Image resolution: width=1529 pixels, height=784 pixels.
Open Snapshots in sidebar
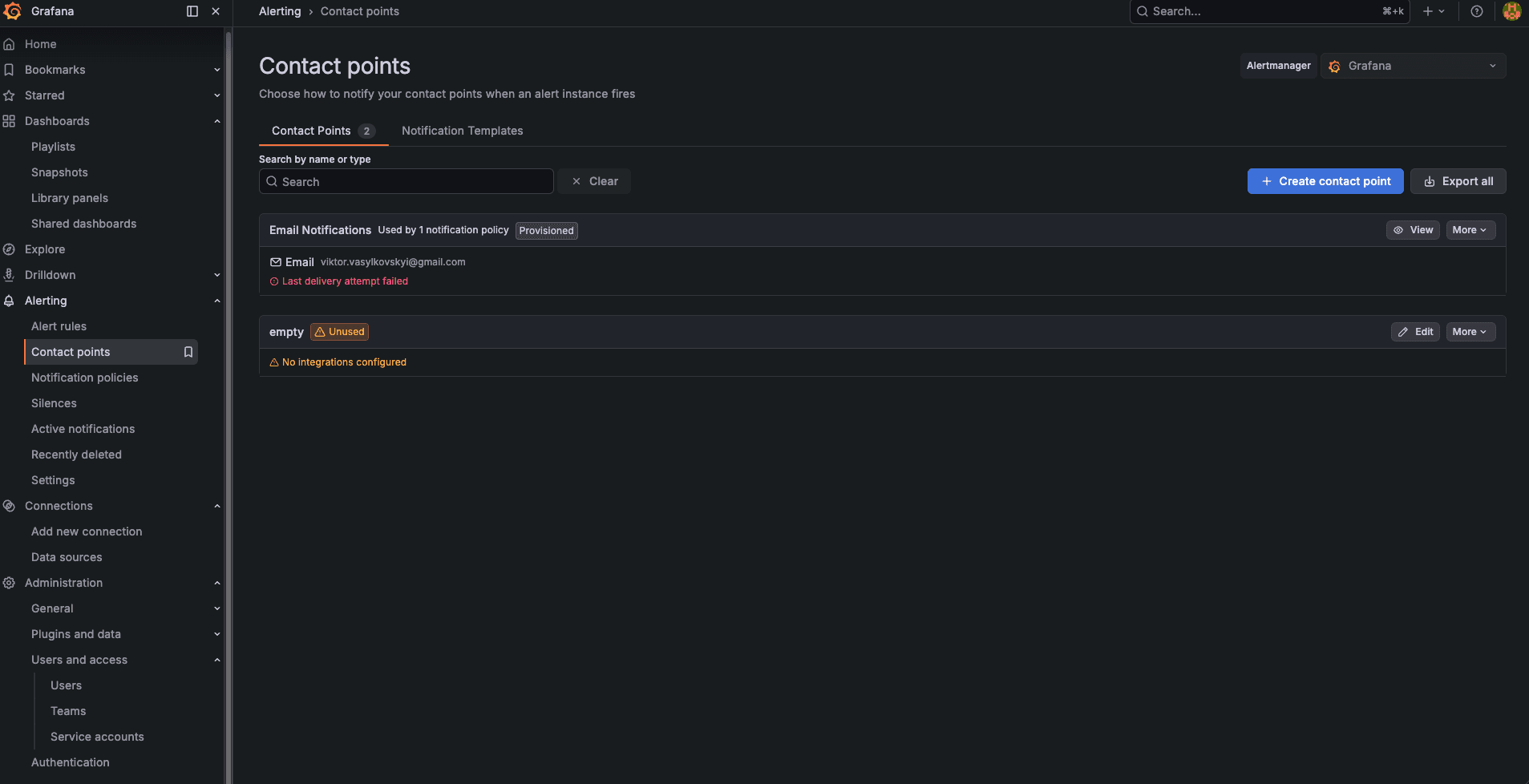pos(59,172)
